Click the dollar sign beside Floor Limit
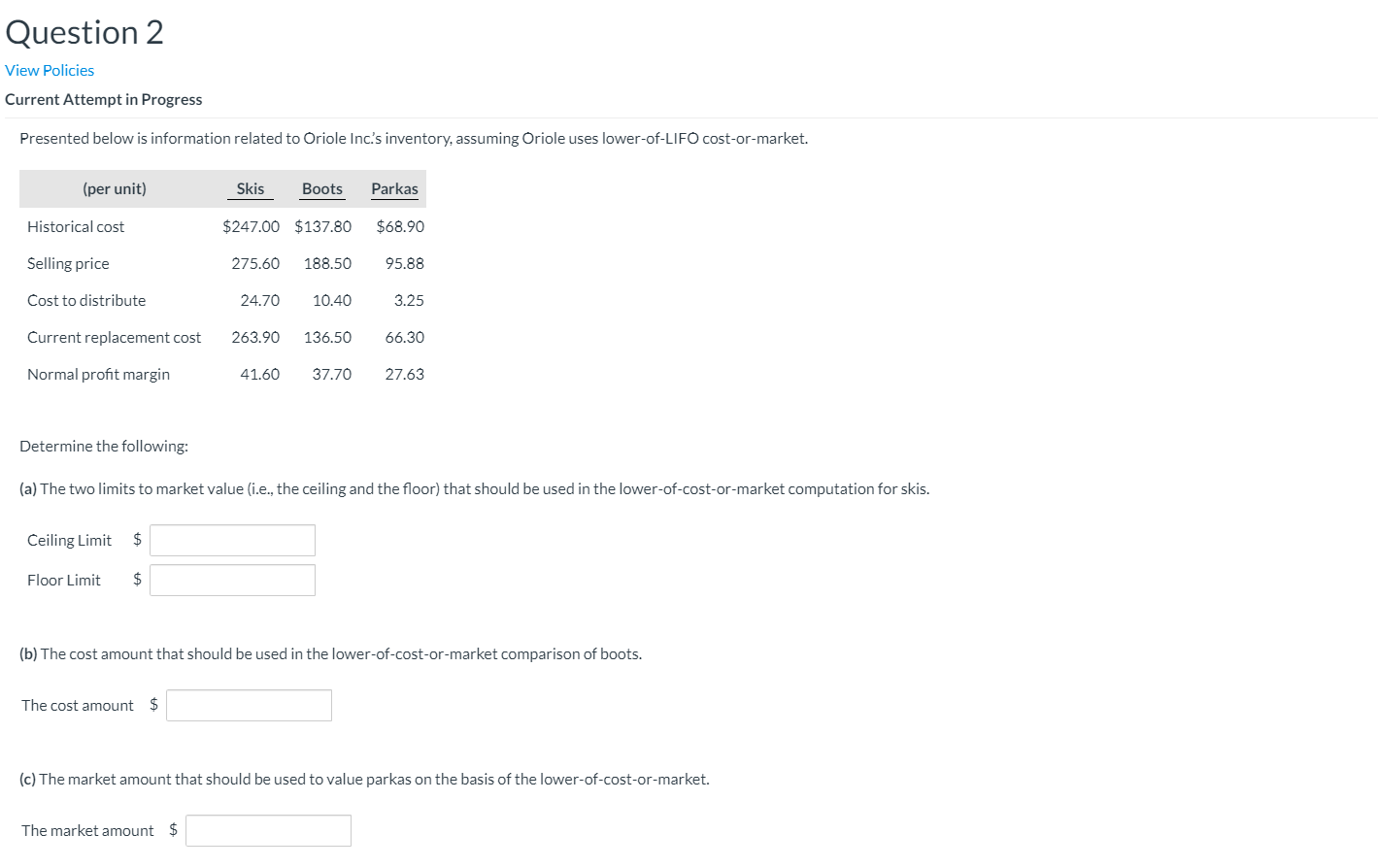Screen dimensions: 1378x868 pyautogui.click(x=136, y=580)
